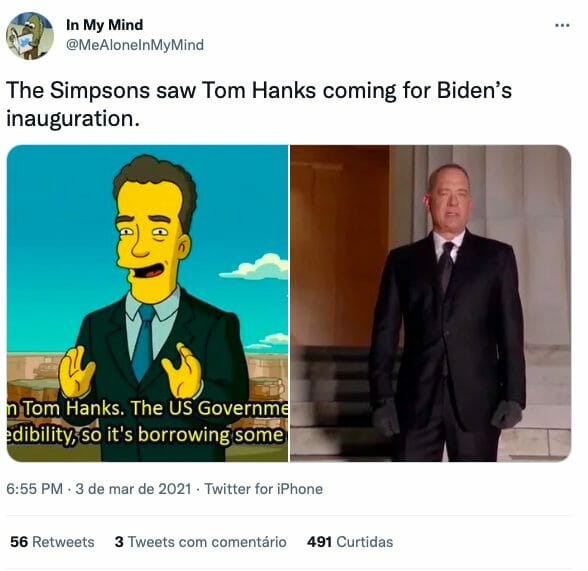Screen dimensions: 588x571
Task: Click the word inauguration in the tweet
Action: (x=70, y=118)
